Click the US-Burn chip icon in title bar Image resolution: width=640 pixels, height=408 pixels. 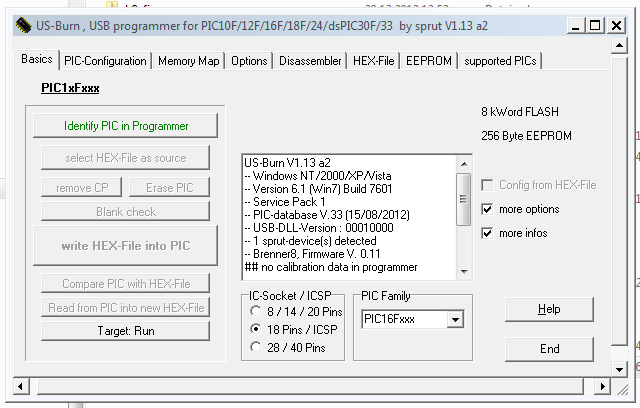point(23,26)
